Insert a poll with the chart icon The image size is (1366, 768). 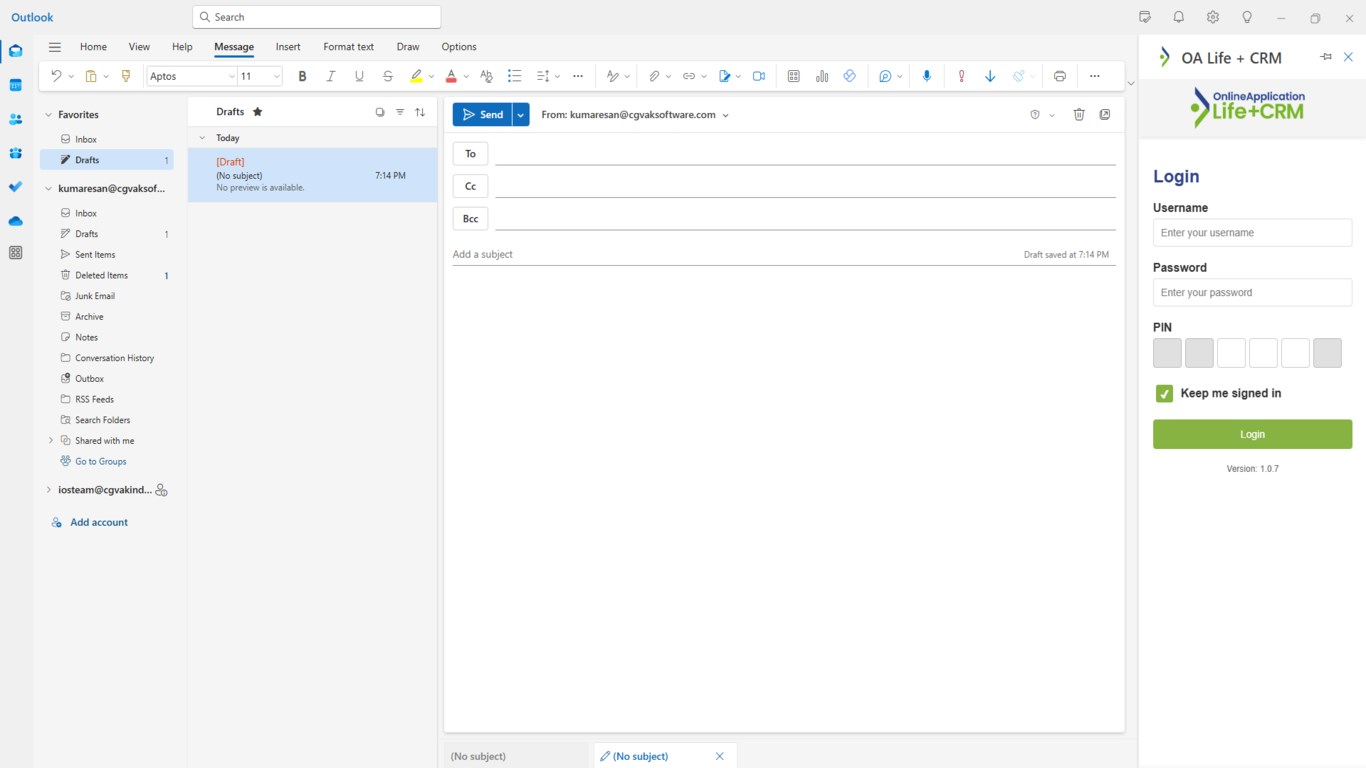tap(822, 76)
